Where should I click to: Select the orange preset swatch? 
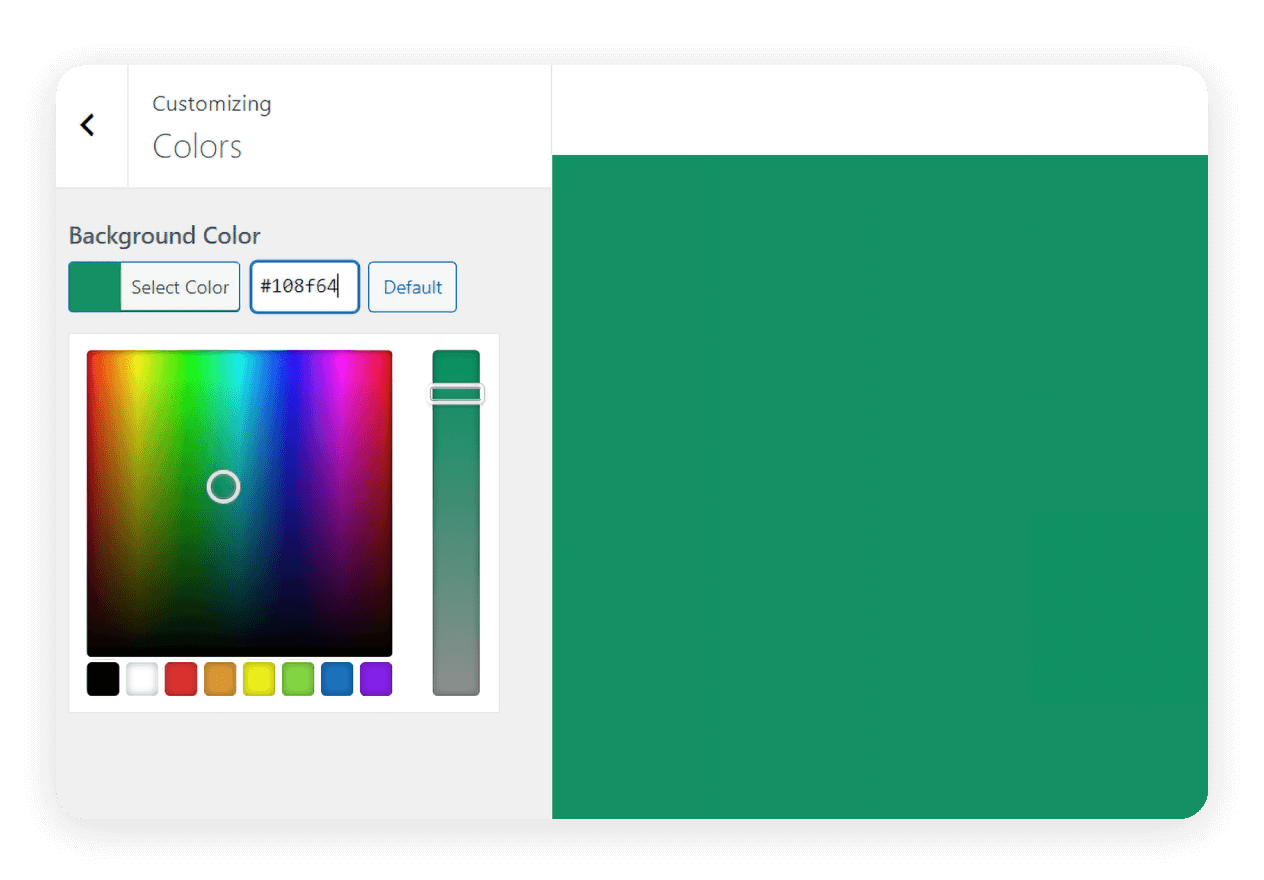220,678
